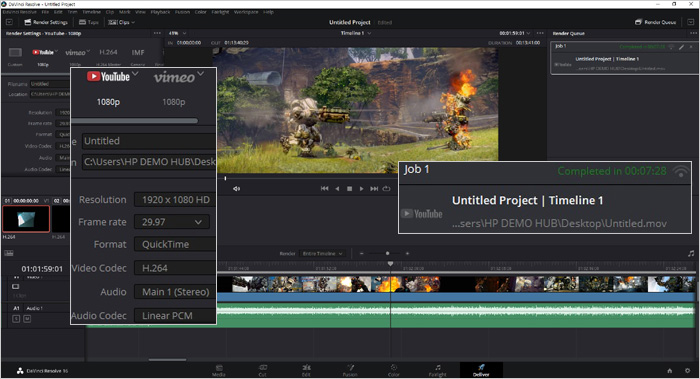
Task: Expand right panel layout toggle icon
Action: pos(691,22)
